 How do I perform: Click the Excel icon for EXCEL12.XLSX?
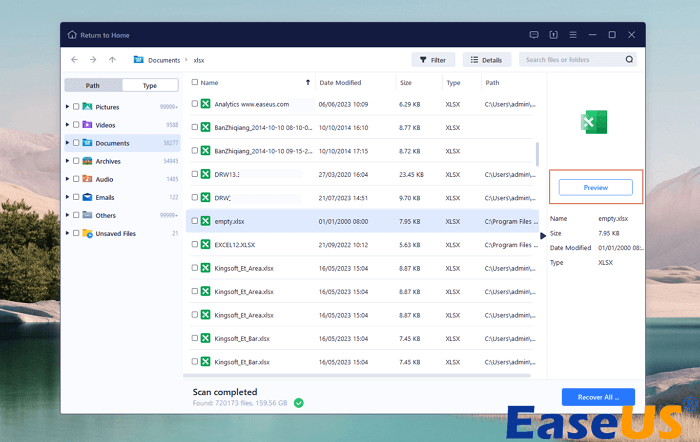click(205, 244)
